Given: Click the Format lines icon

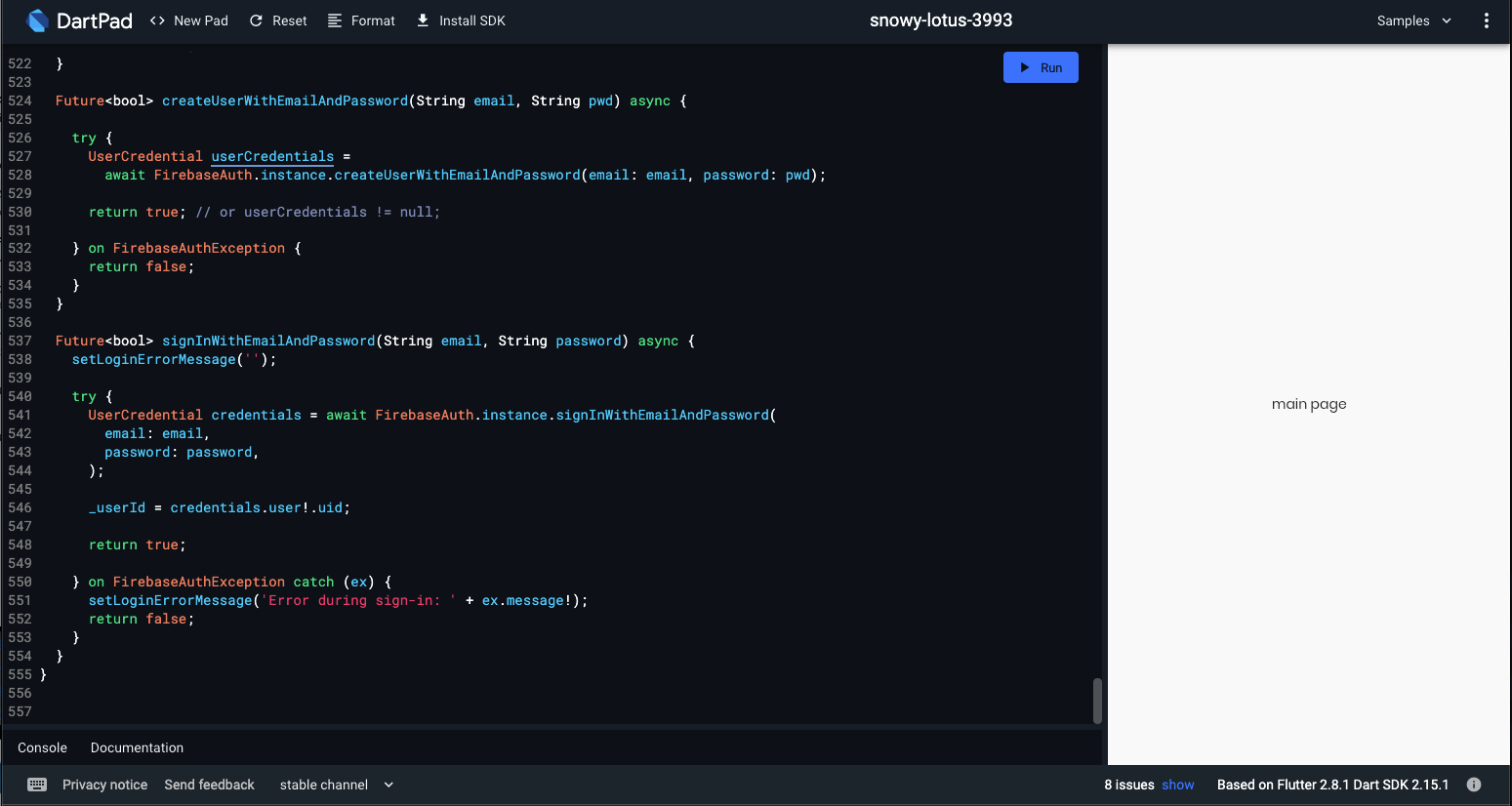Looking at the screenshot, I should pos(335,20).
